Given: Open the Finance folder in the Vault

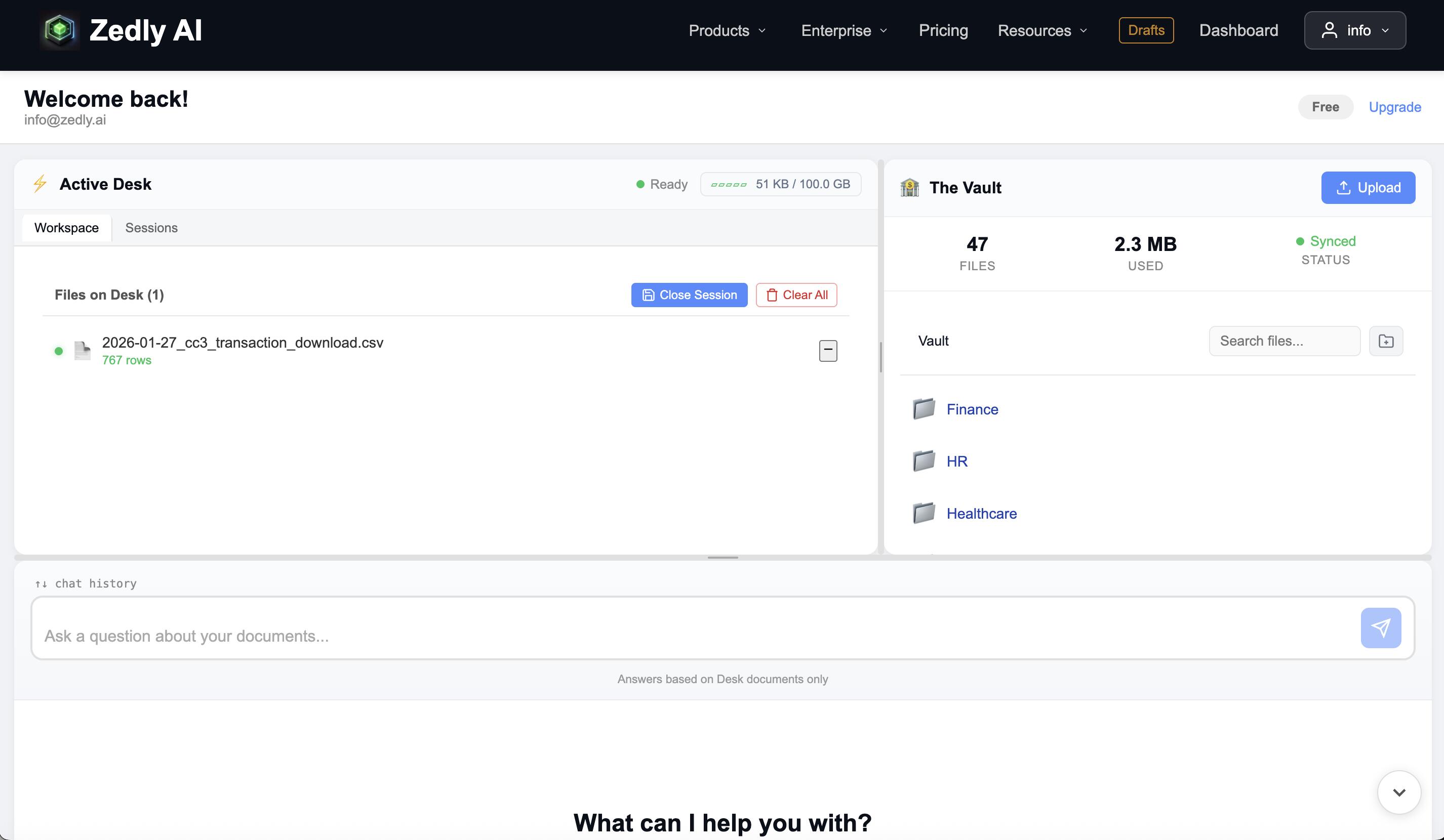Looking at the screenshot, I should [972, 409].
